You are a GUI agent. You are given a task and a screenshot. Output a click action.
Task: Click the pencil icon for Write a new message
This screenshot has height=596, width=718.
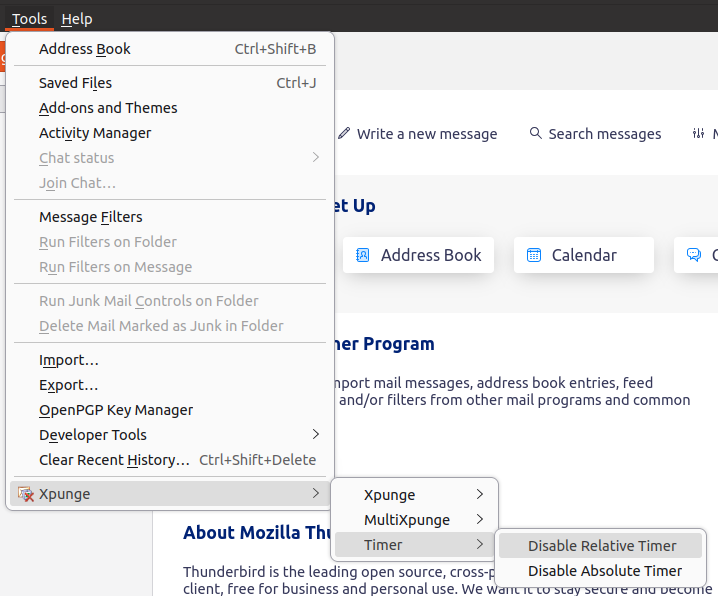point(344,133)
